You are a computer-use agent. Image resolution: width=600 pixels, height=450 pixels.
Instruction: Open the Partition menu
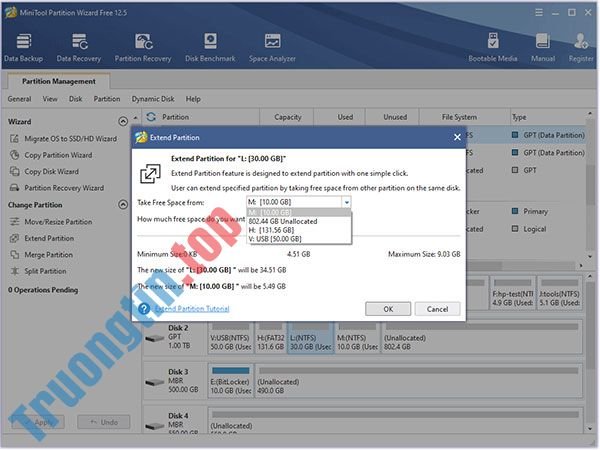click(107, 99)
